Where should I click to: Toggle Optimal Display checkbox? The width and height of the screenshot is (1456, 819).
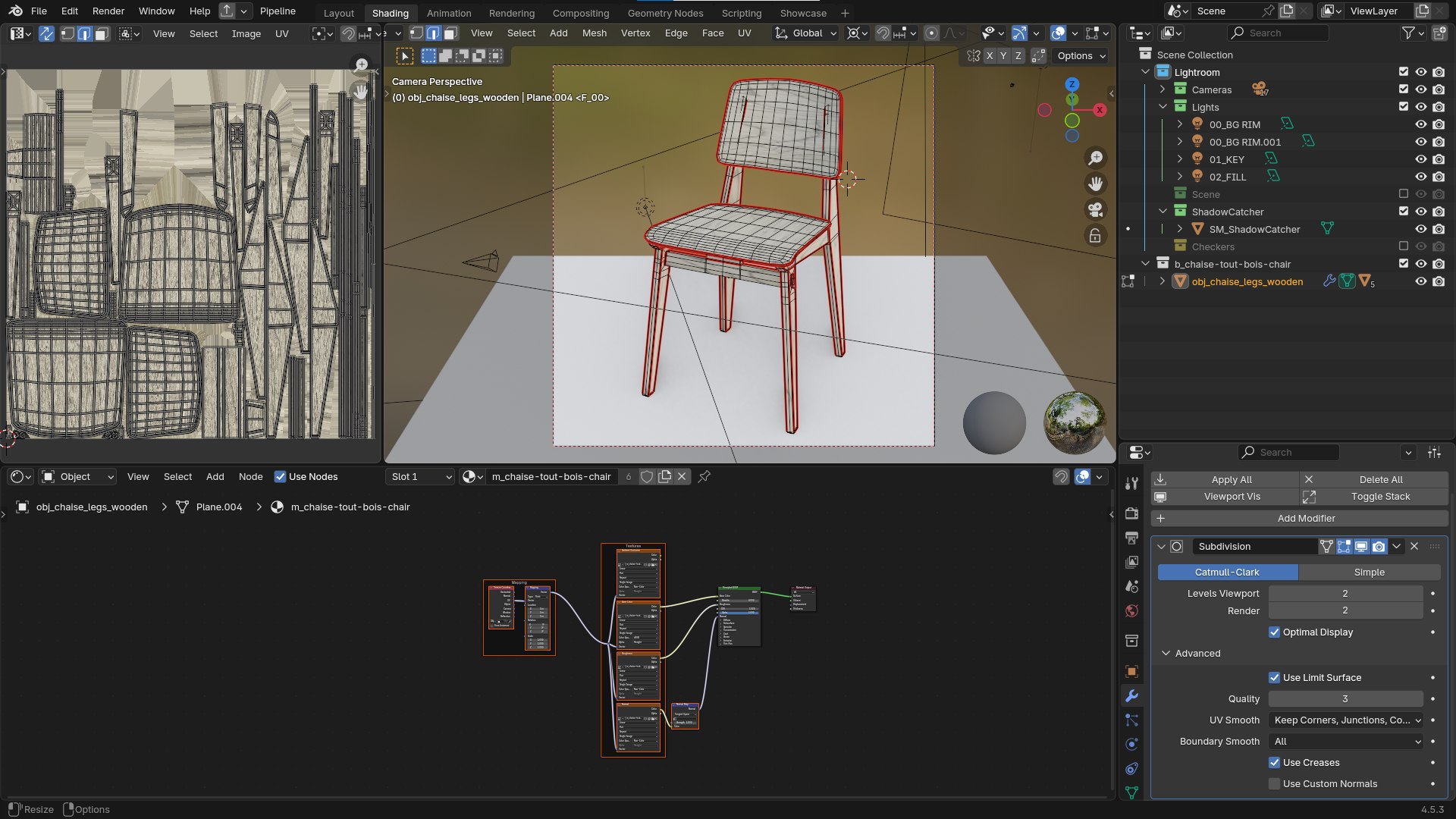(1274, 632)
